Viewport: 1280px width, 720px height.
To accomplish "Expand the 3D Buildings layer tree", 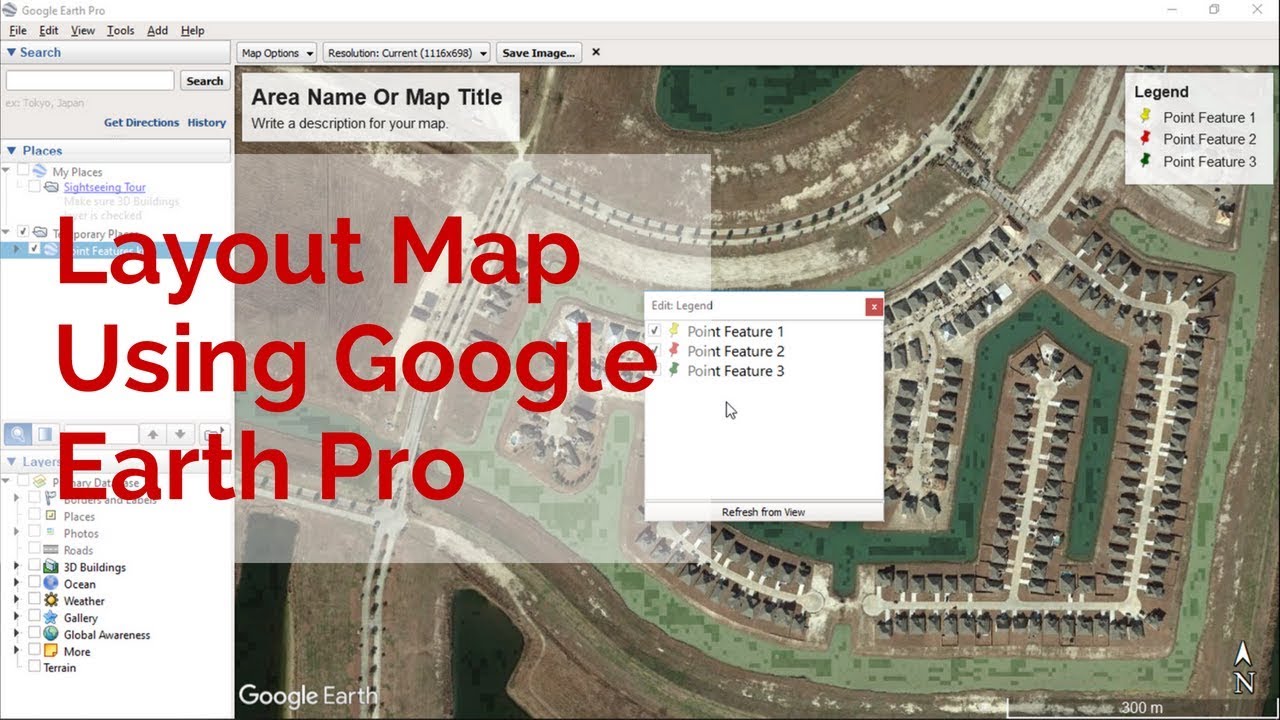I will pyautogui.click(x=16, y=567).
